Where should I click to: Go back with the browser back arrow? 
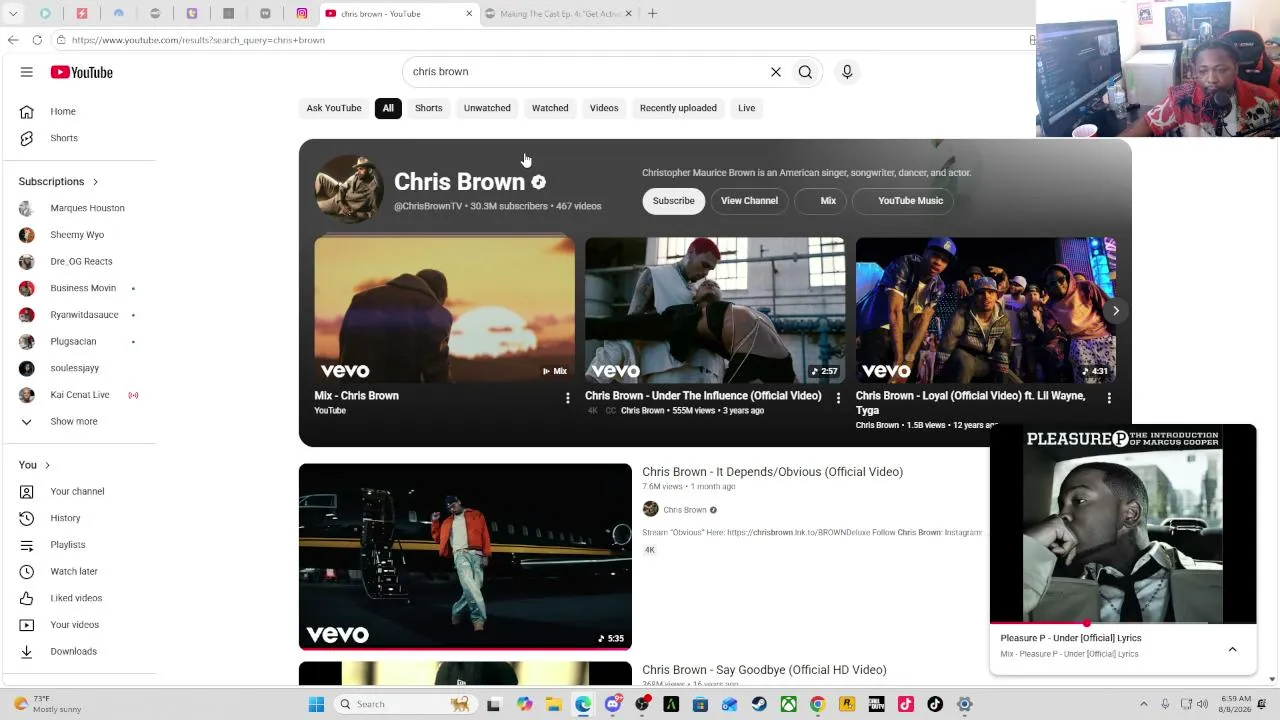pyautogui.click(x=13, y=40)
